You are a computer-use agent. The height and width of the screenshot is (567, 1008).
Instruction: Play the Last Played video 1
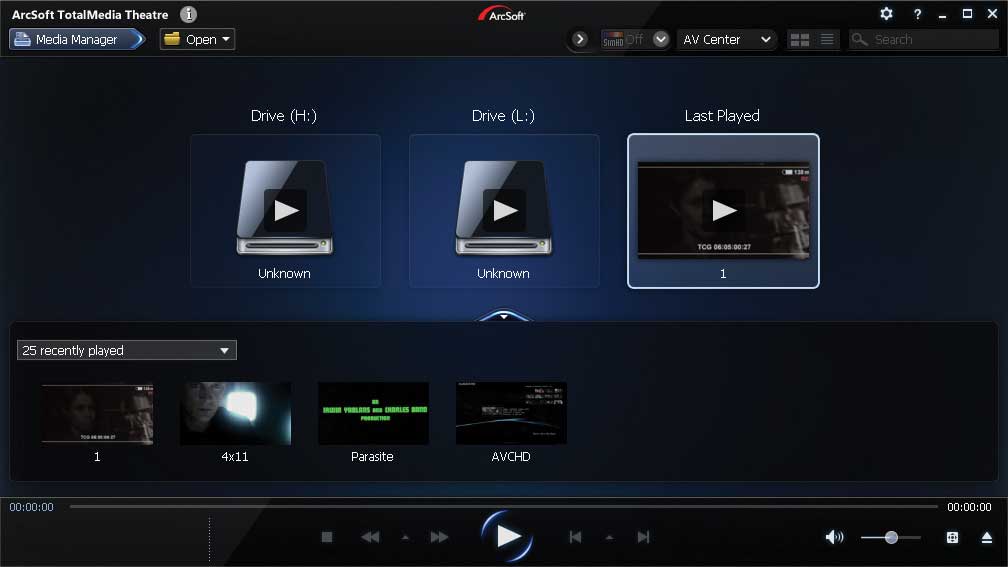coord(723,211)
